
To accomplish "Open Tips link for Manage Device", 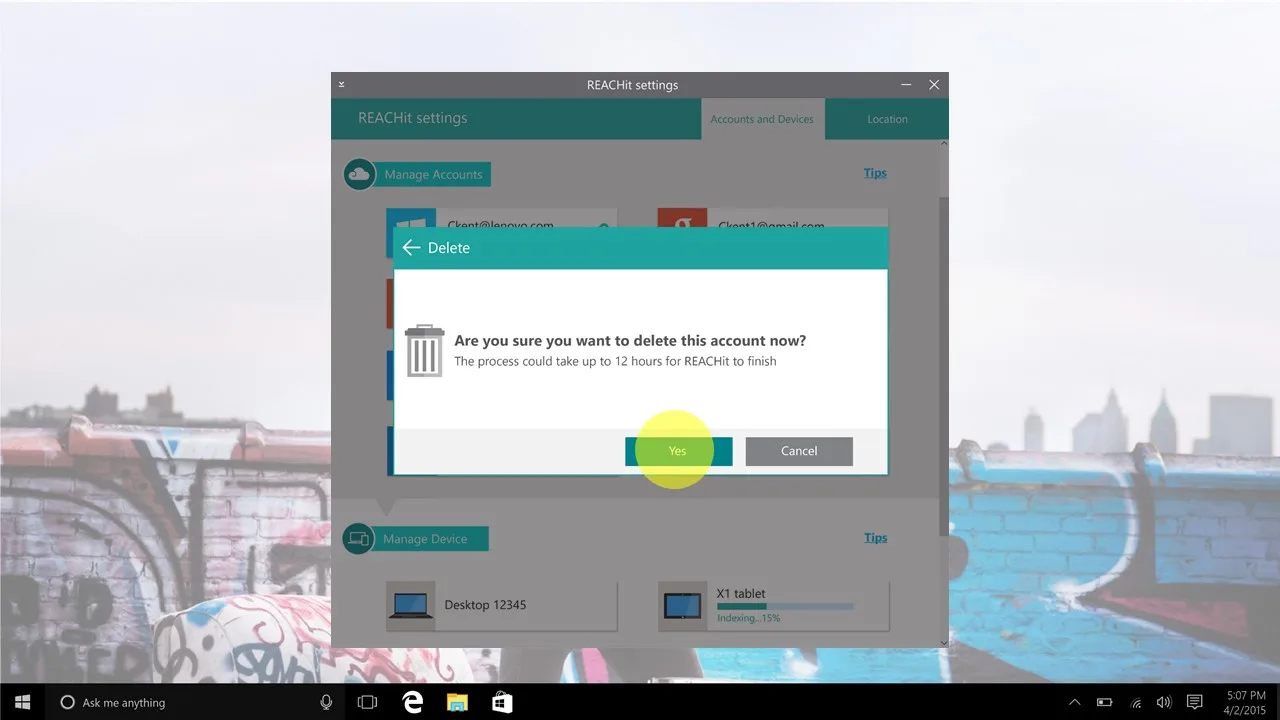I will [876, 538].
